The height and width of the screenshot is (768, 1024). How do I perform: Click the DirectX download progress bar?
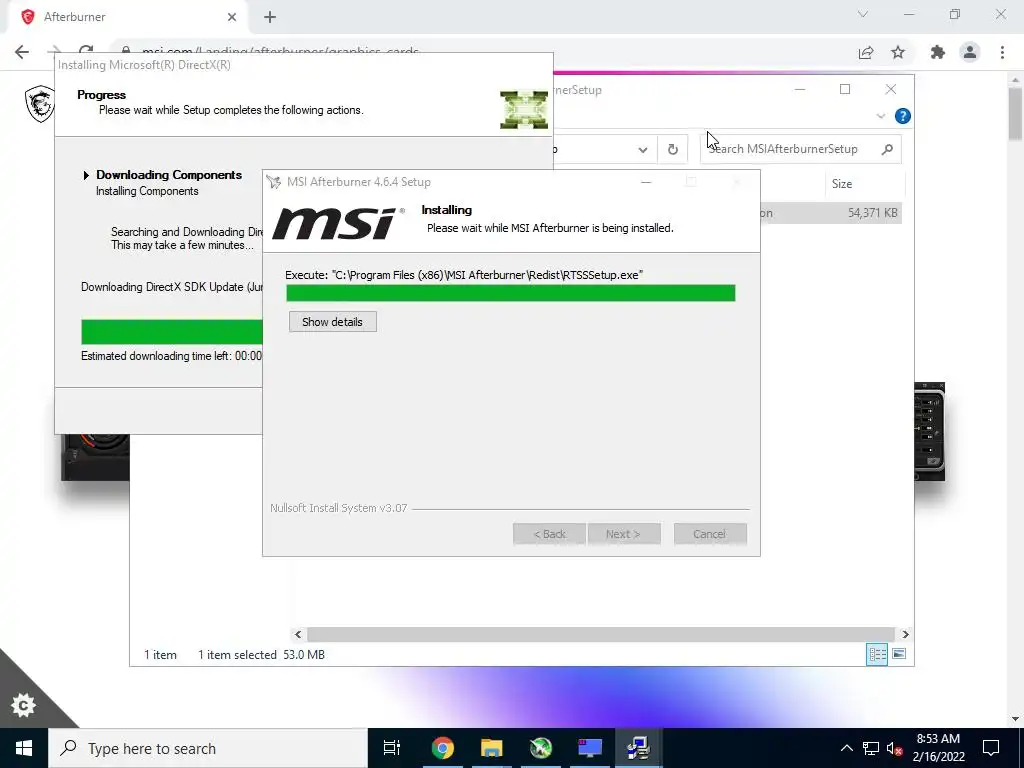(172, 332)
